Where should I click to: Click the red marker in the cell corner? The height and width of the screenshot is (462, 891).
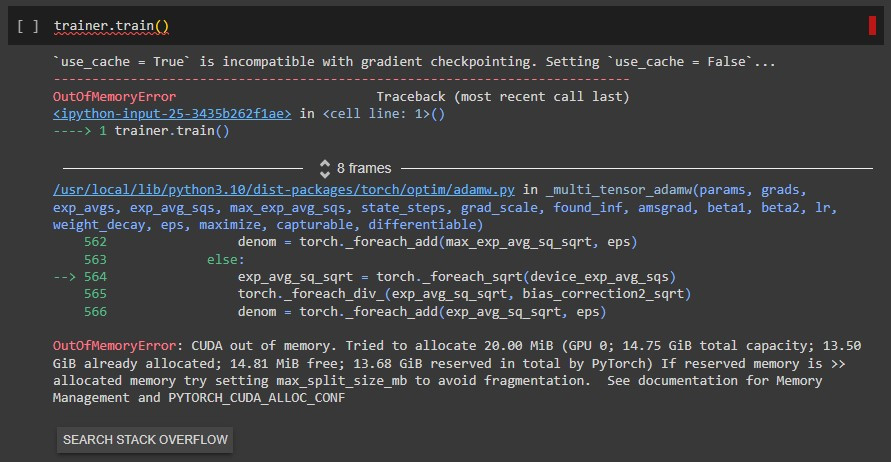pos(872,26)
